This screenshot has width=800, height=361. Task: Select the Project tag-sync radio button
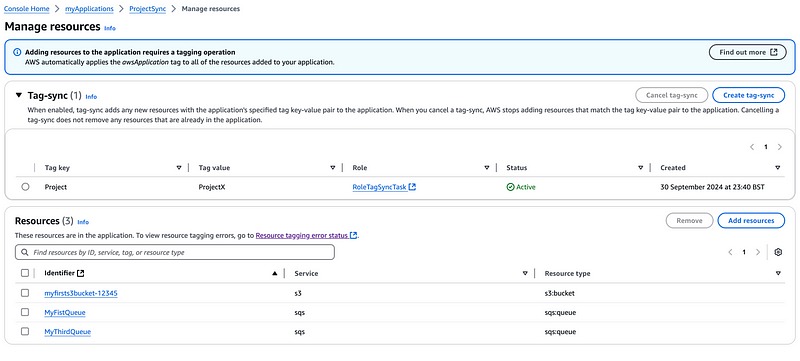click(26, 187)
